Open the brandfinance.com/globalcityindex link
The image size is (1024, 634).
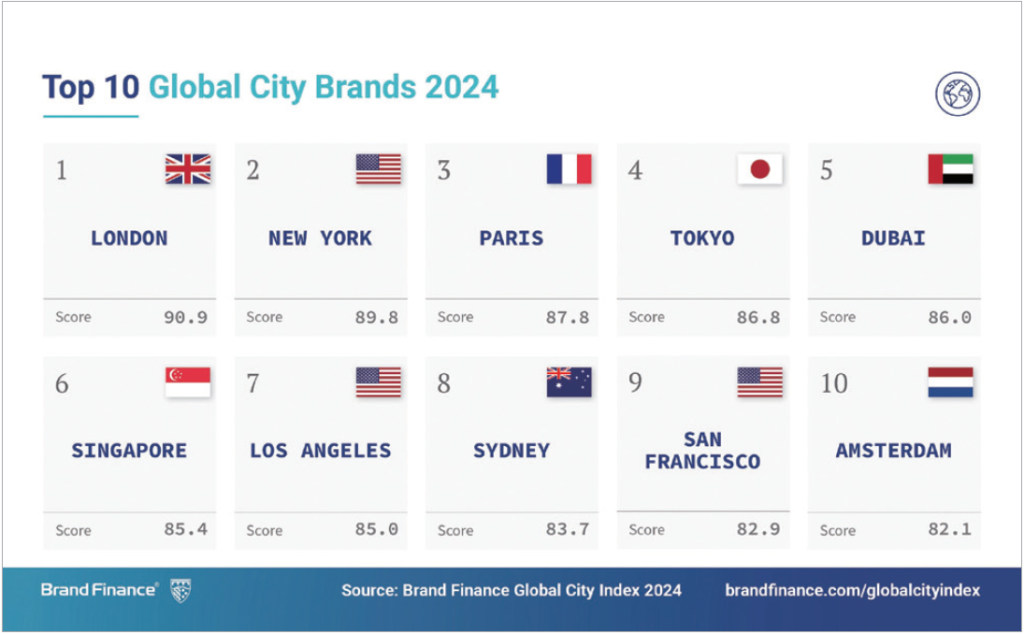[852, 590]
